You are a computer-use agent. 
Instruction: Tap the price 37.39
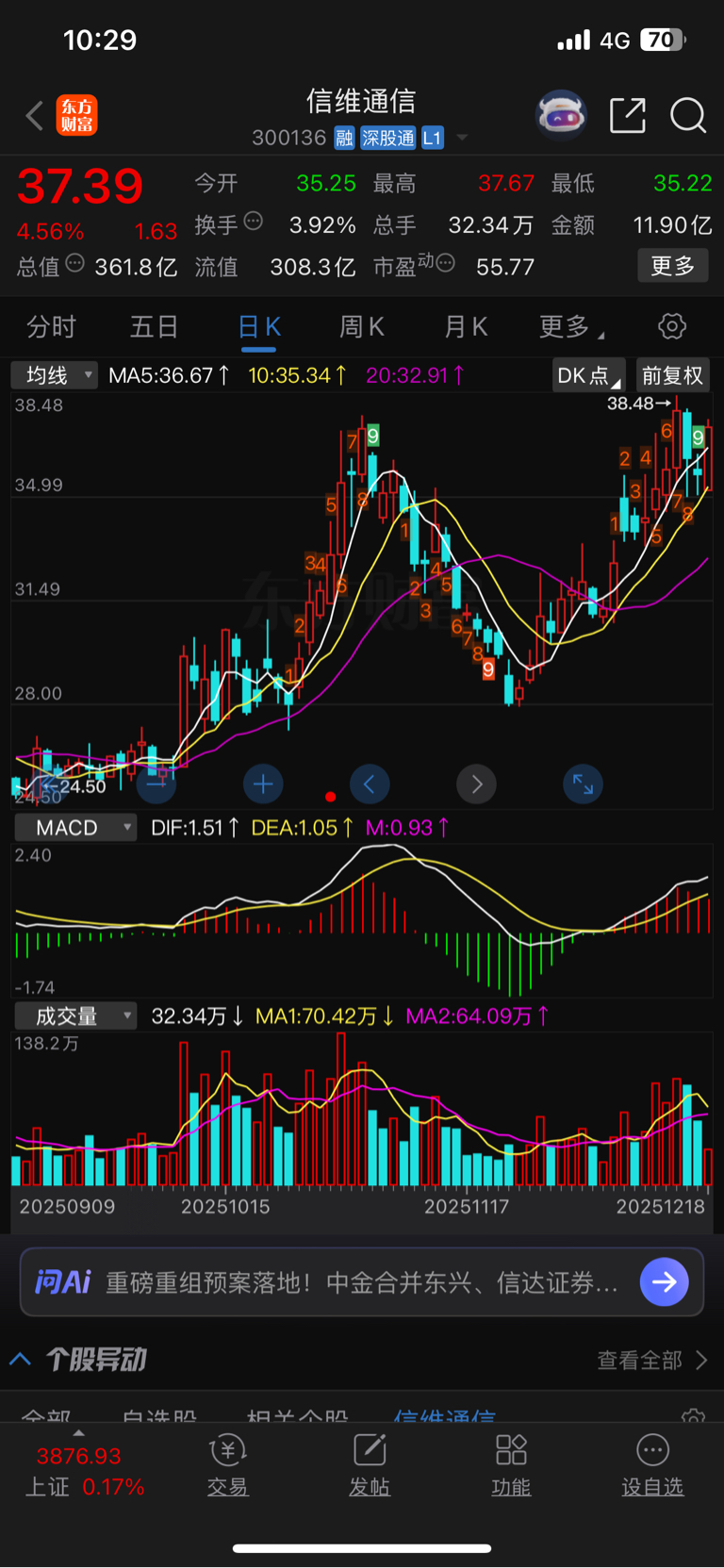[80, 186]
